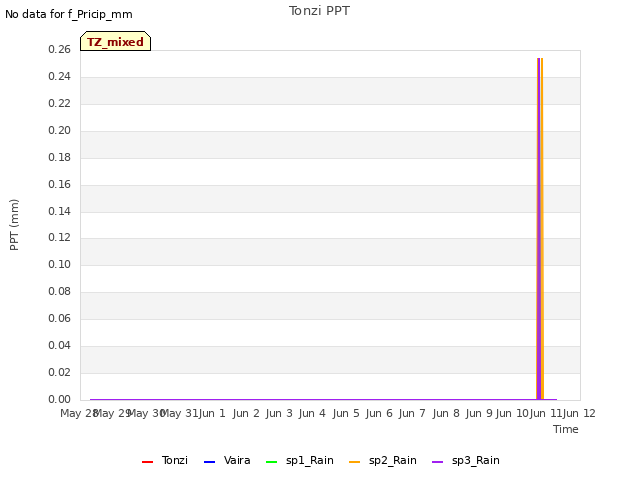Click the Jun 6 x-axis date label

pyautogui.click(x=379, y=413)
